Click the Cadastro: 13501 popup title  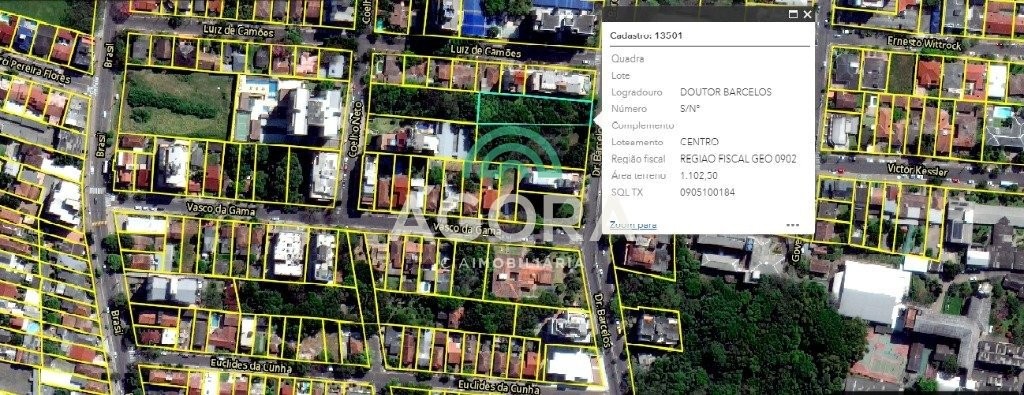click(646, 35)
